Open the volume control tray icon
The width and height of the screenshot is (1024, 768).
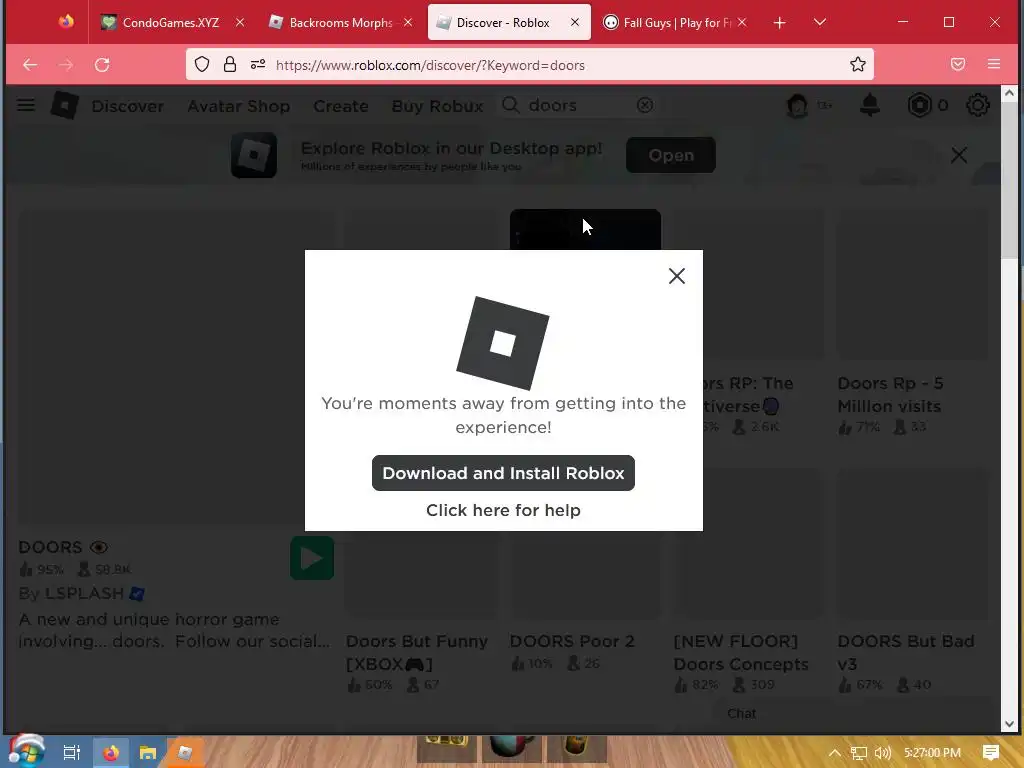tap(883, 753)
